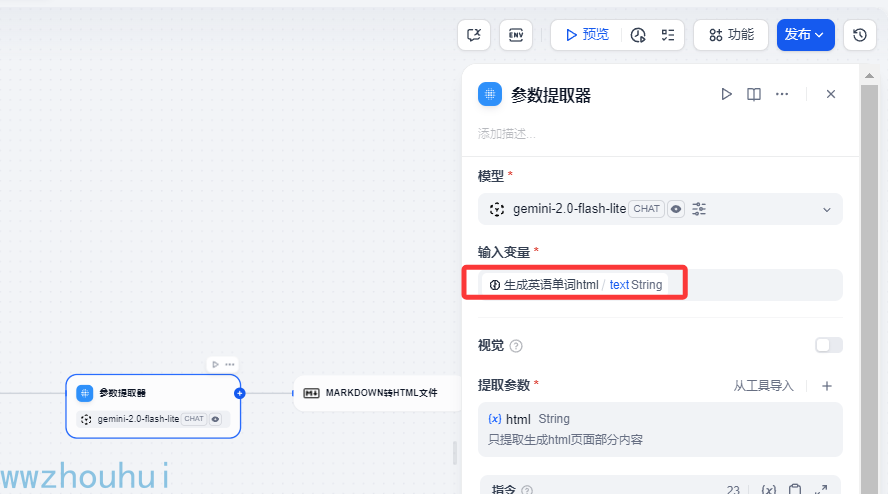Open help book icon in panel header

tap(754, 94)
